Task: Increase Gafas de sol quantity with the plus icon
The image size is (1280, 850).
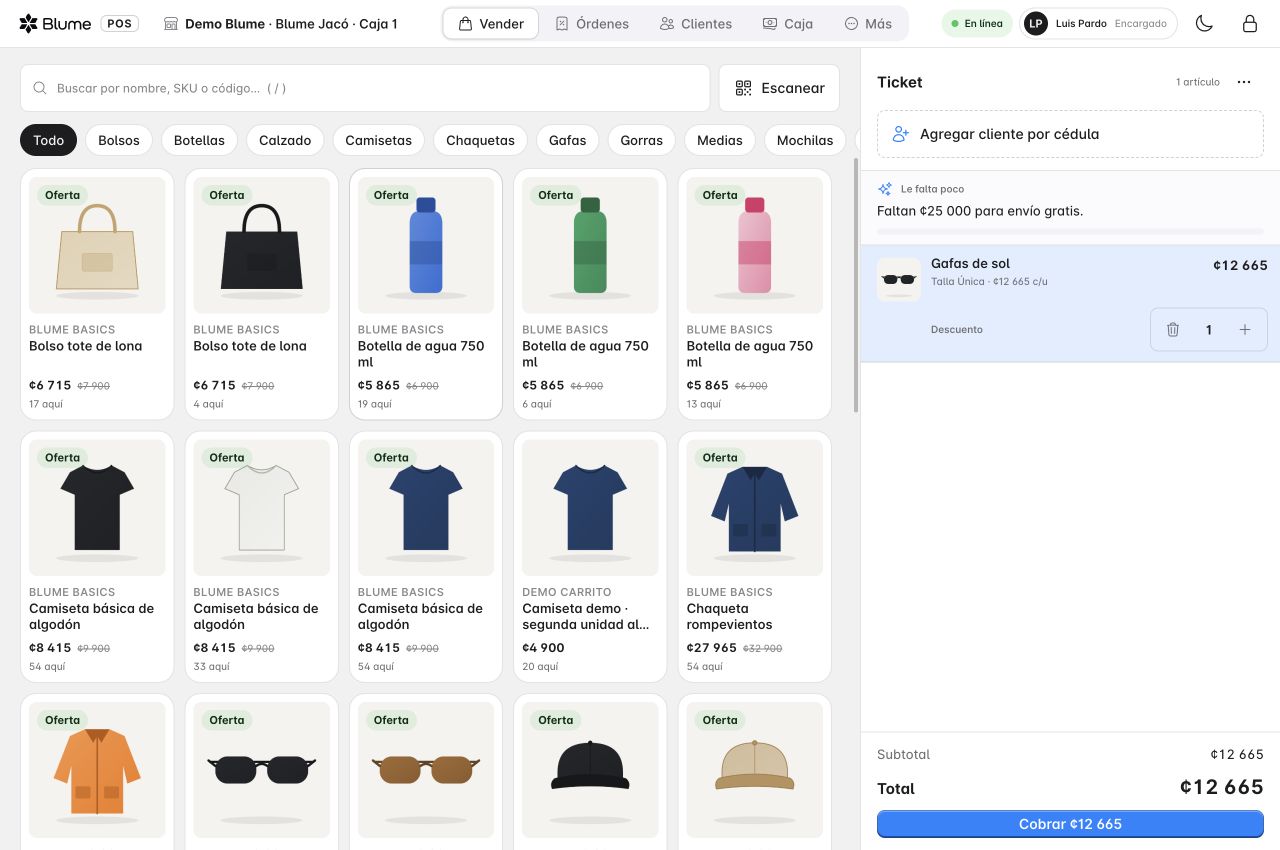Action: [1245, 329]
